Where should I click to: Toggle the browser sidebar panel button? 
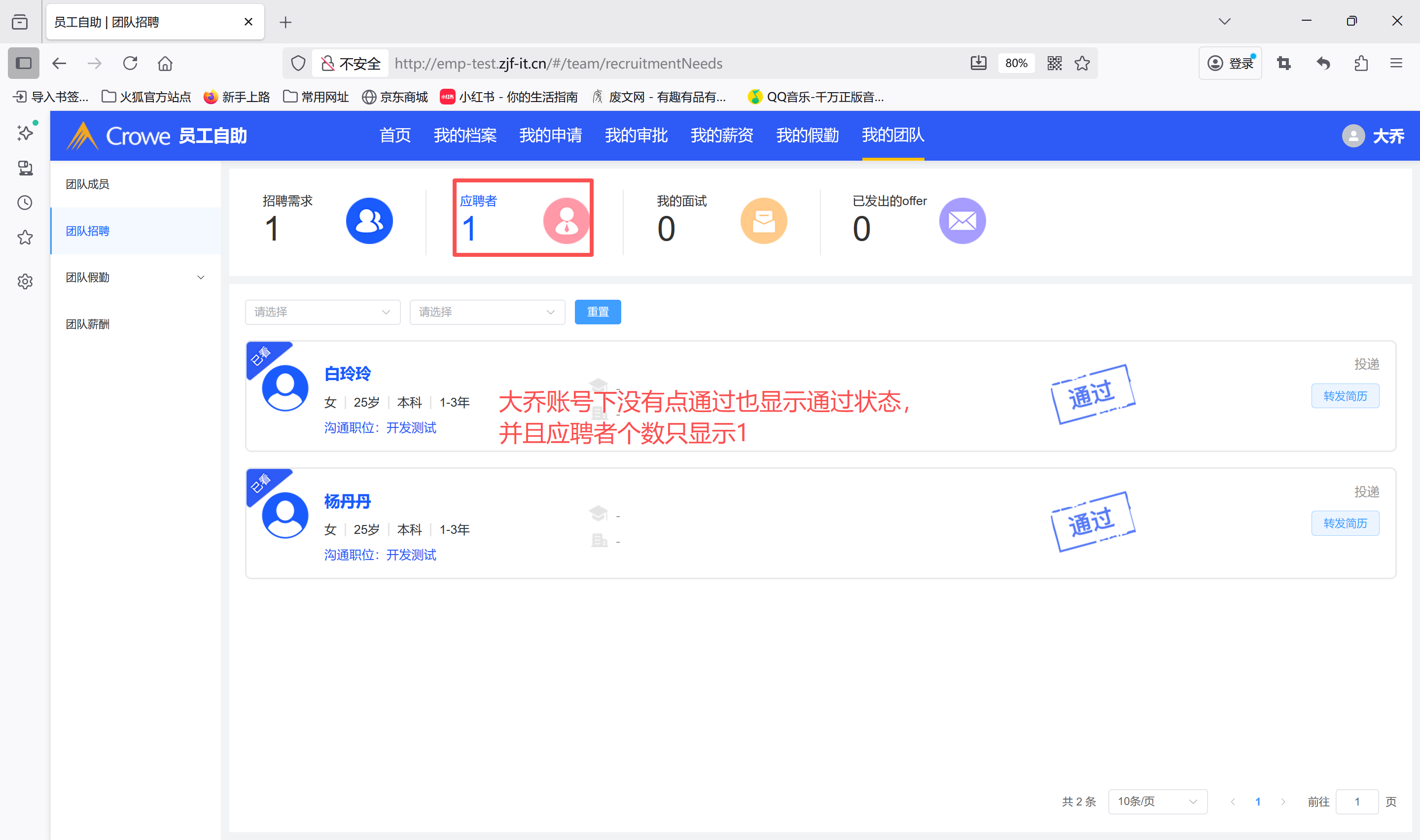(23, 64)
